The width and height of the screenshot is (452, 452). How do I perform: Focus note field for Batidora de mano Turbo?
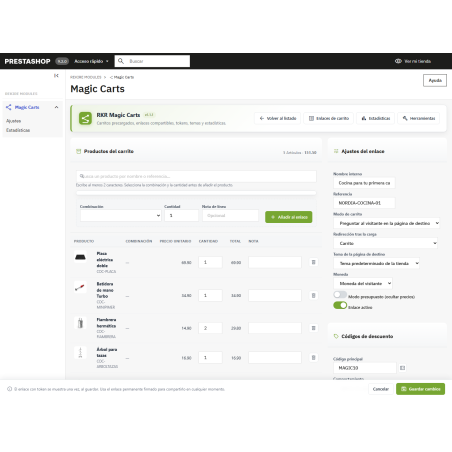click(275, 295)
